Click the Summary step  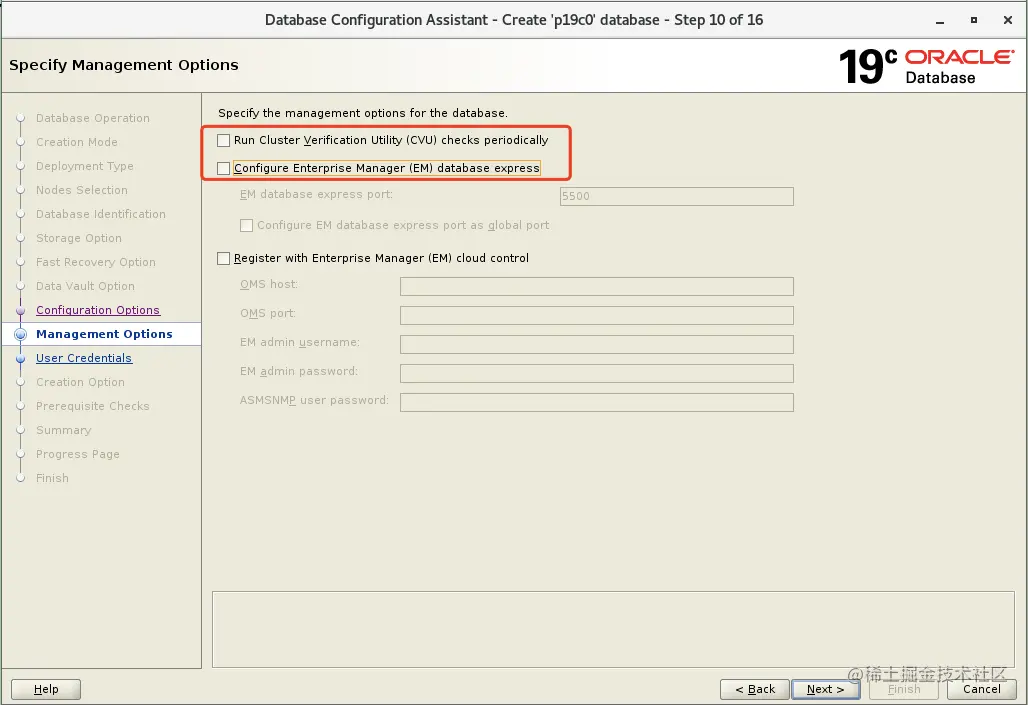pyautogui.click(x=64, y=430)
